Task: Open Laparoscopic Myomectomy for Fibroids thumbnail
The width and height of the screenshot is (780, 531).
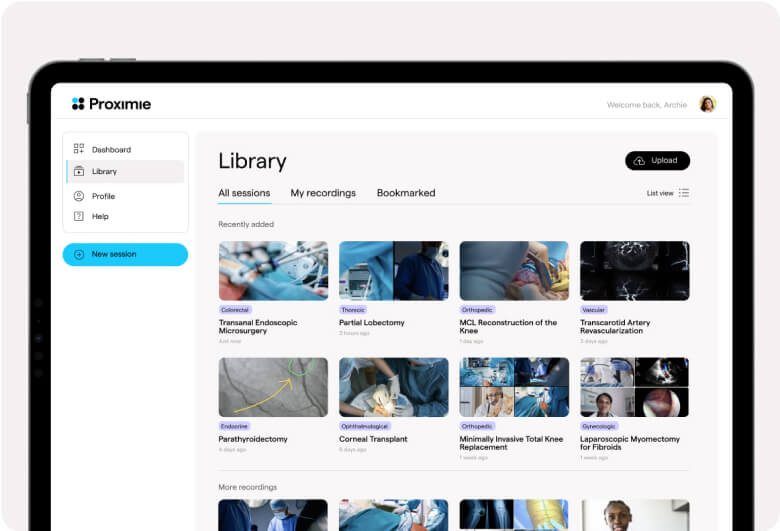Action: tap(634, 387)
